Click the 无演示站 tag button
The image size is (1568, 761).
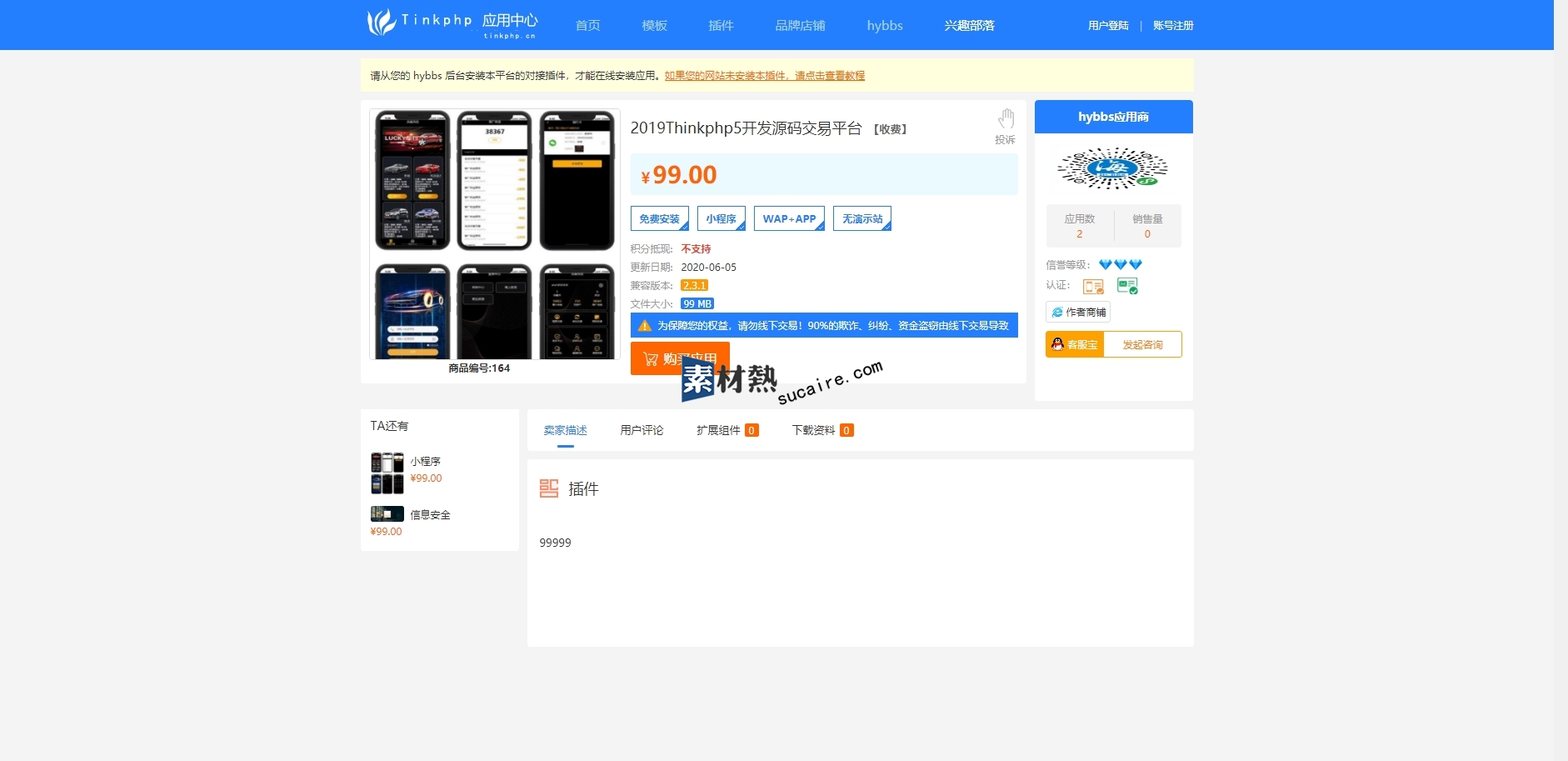click(862, 218)
